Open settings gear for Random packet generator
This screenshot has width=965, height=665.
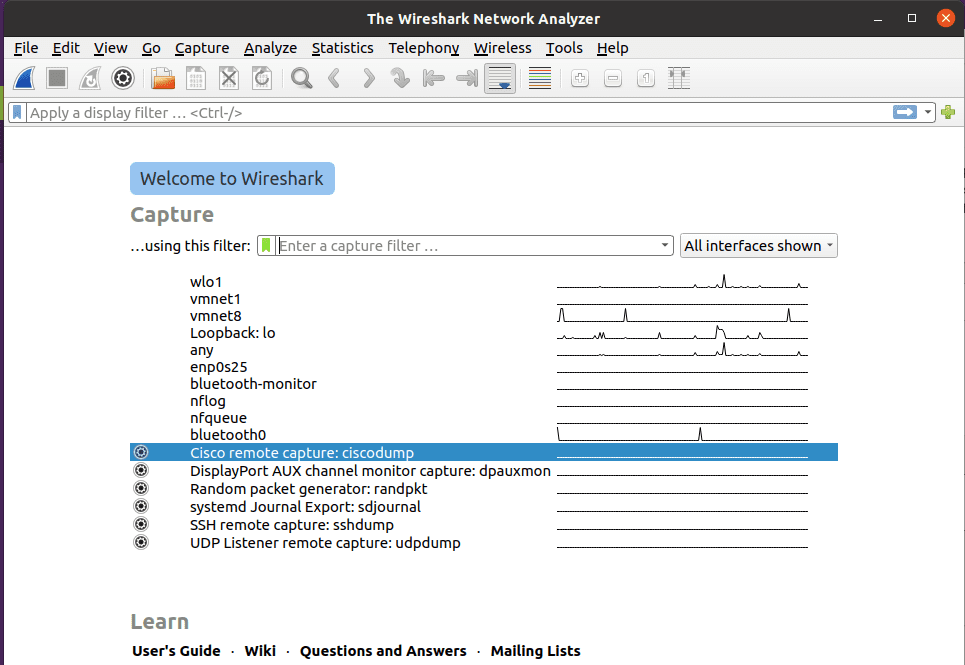[x=141, y=488]
